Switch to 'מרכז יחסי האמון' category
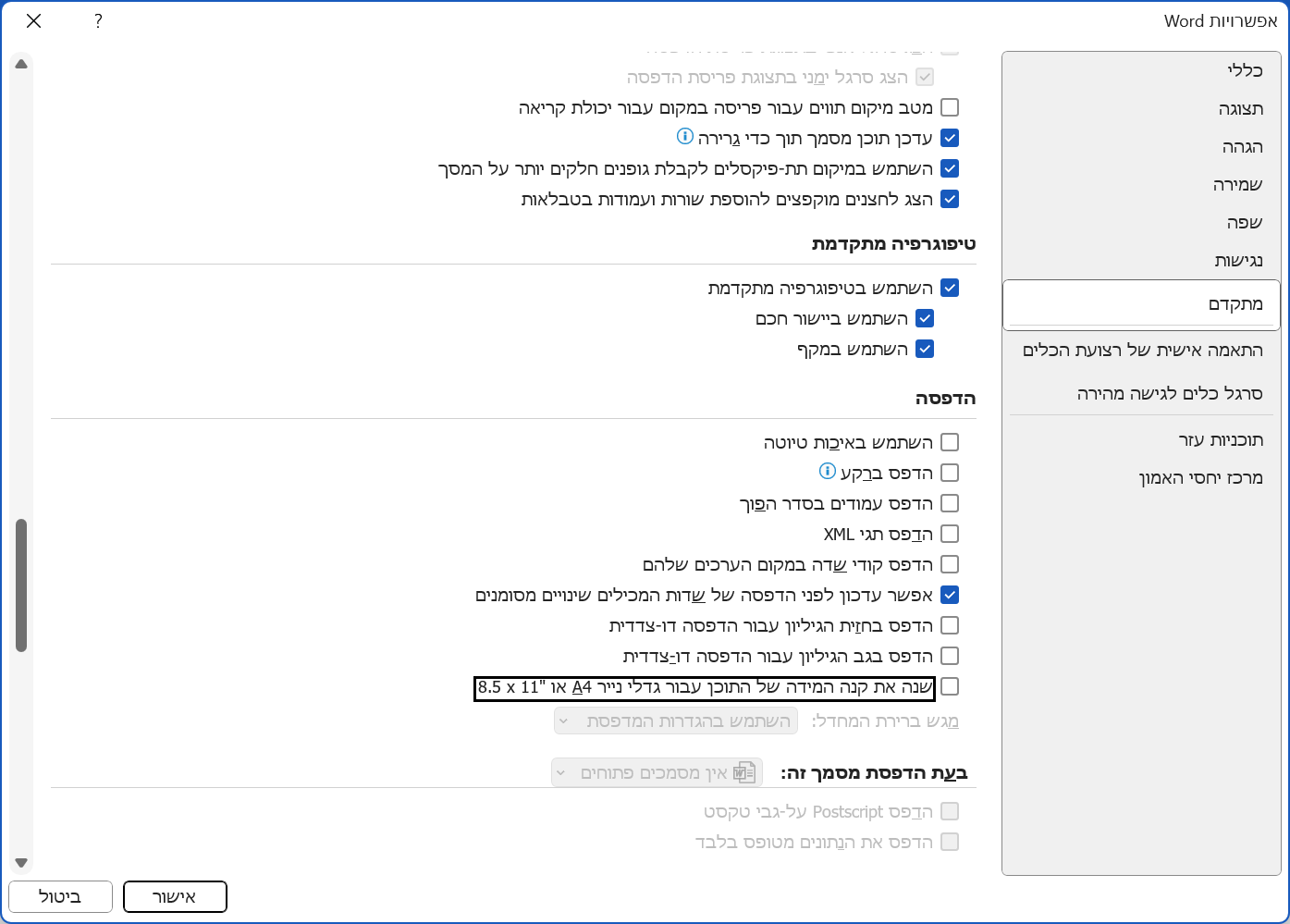This screenshot has width=1290, height=924. (1200, 478)
